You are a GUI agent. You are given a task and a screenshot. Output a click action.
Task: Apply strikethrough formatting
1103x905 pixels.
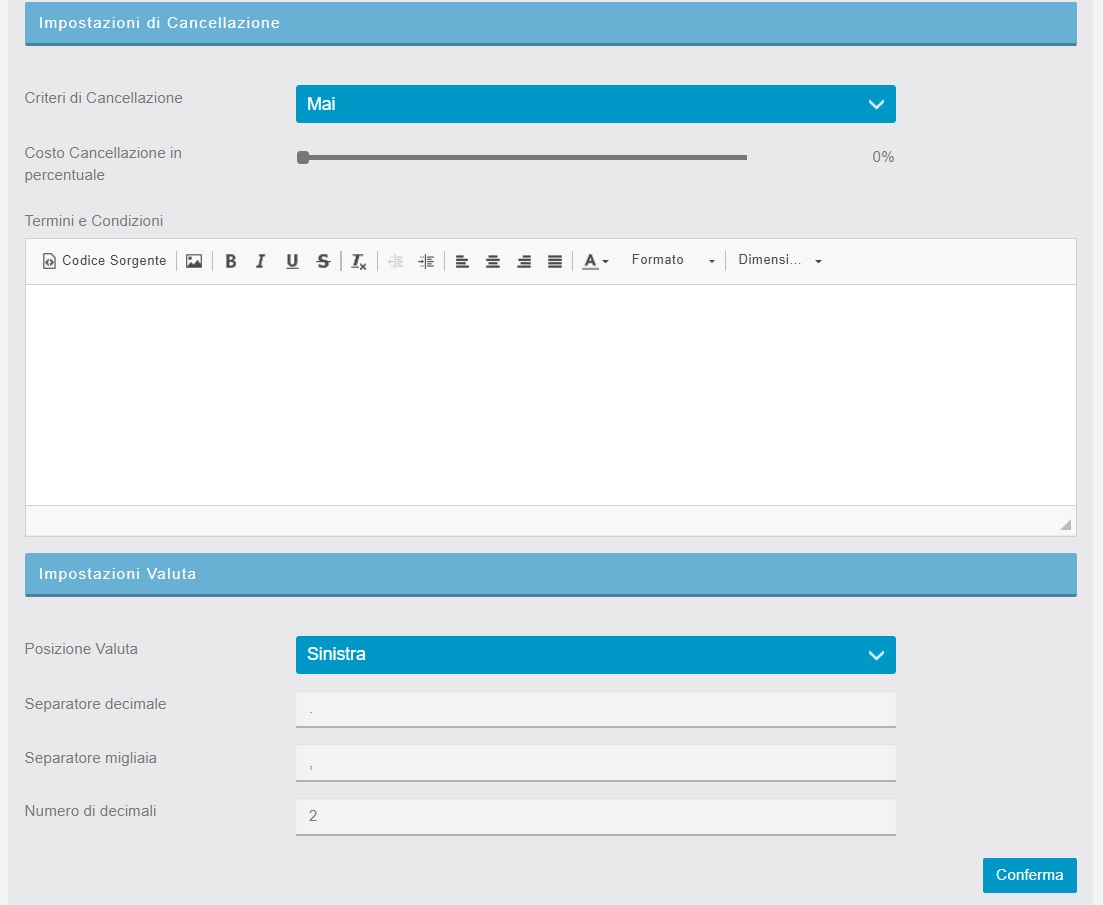point(323,261)
